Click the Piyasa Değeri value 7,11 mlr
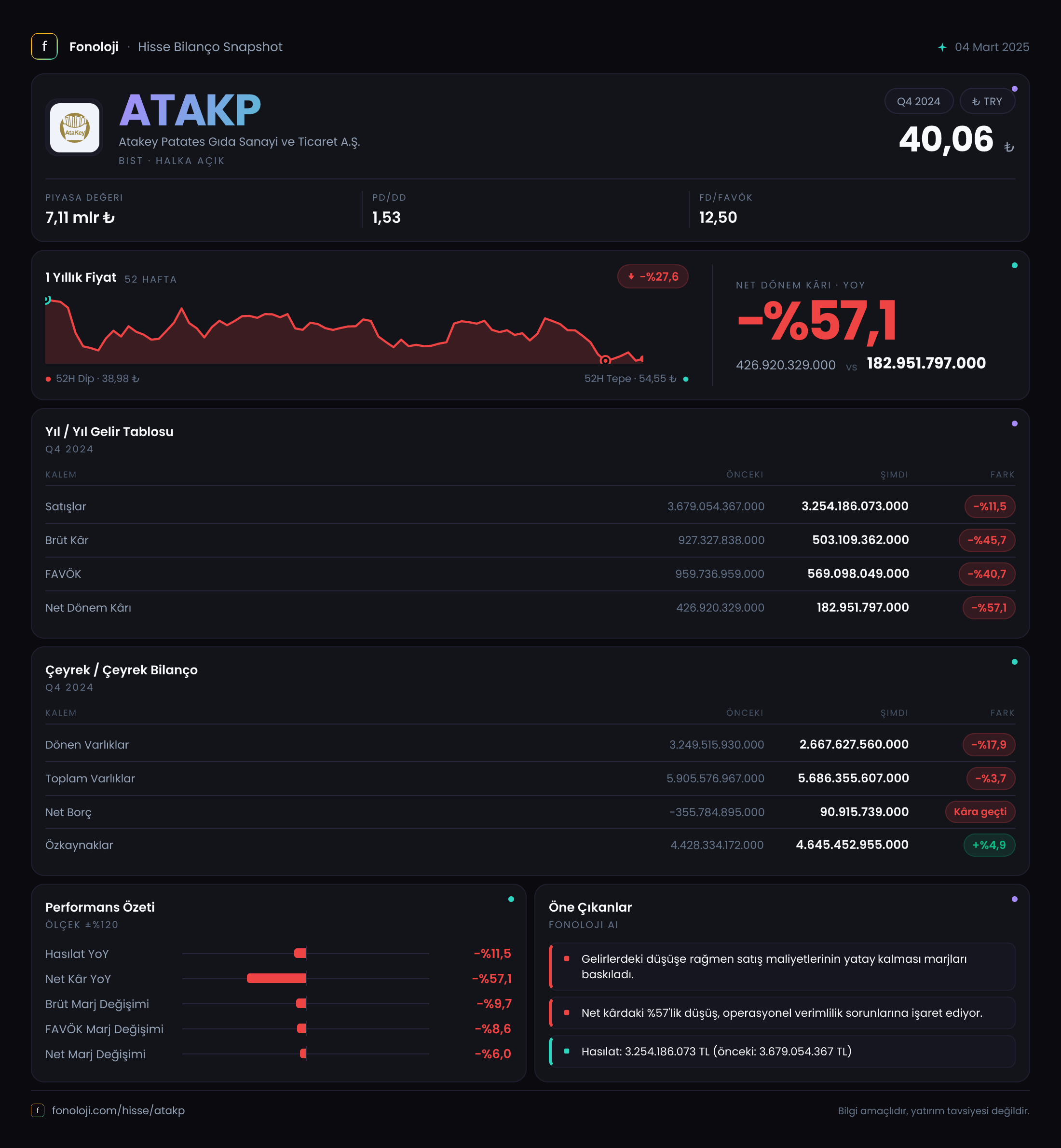 point(80,218)
